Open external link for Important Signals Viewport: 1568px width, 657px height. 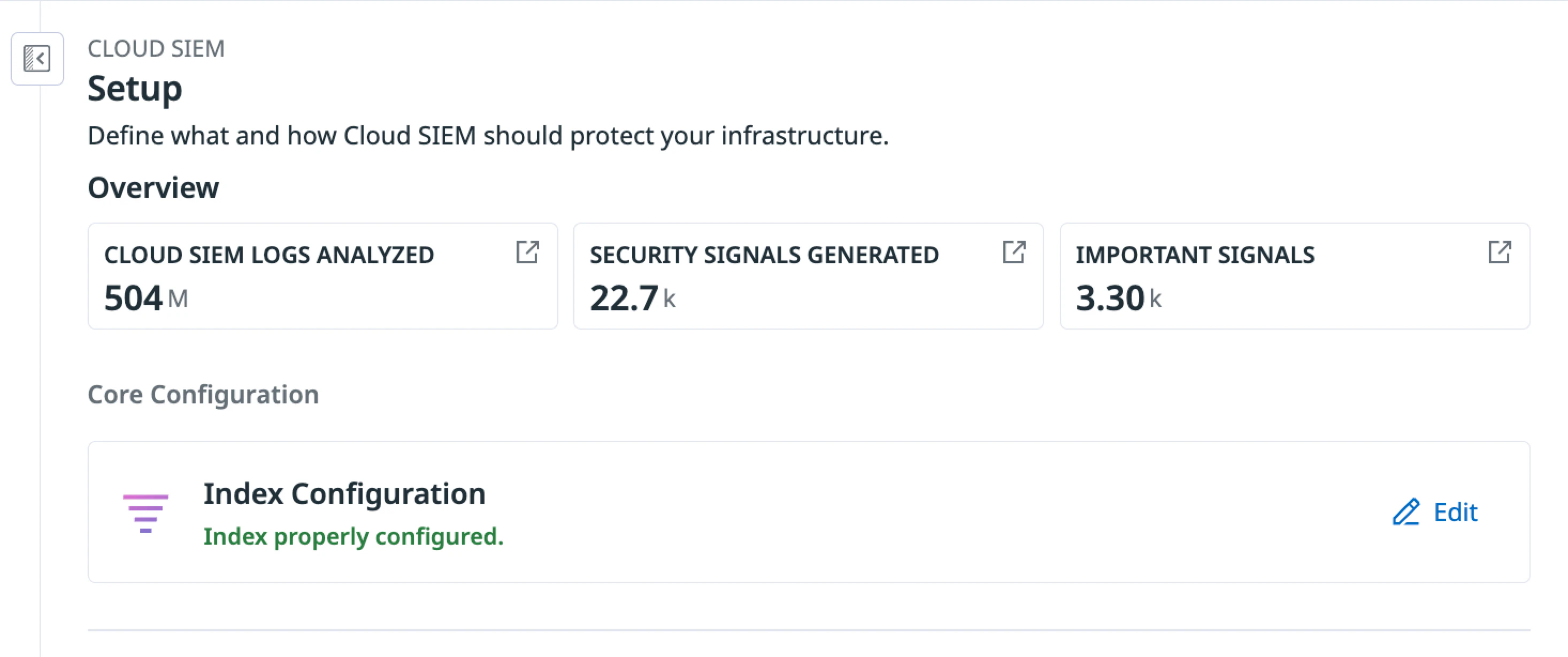(1499, 252)
